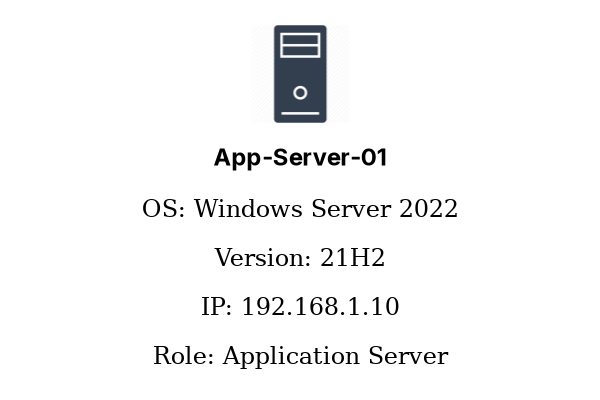Select the server tower icon
Image resolution: width=600 pixels, height=400 pixels.
300,74
